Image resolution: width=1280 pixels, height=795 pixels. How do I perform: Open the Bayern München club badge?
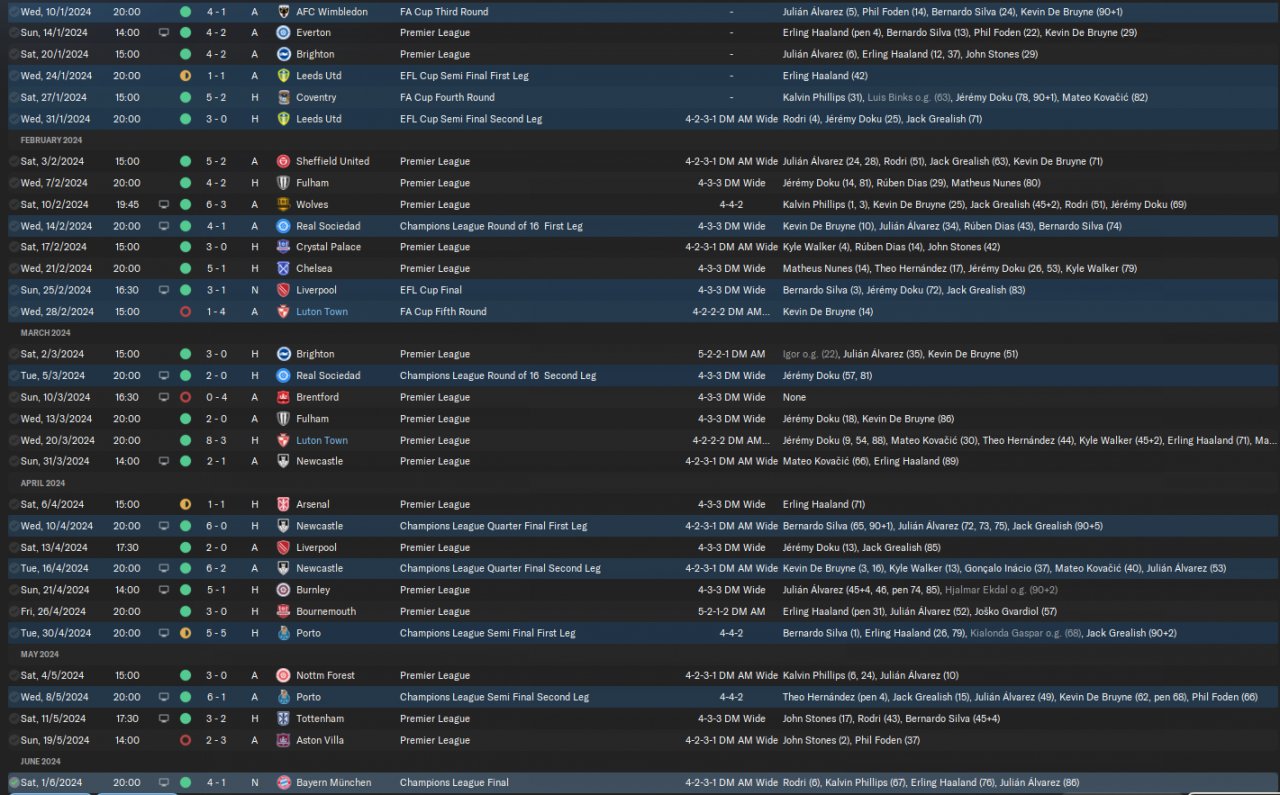[x=283, y=783]
